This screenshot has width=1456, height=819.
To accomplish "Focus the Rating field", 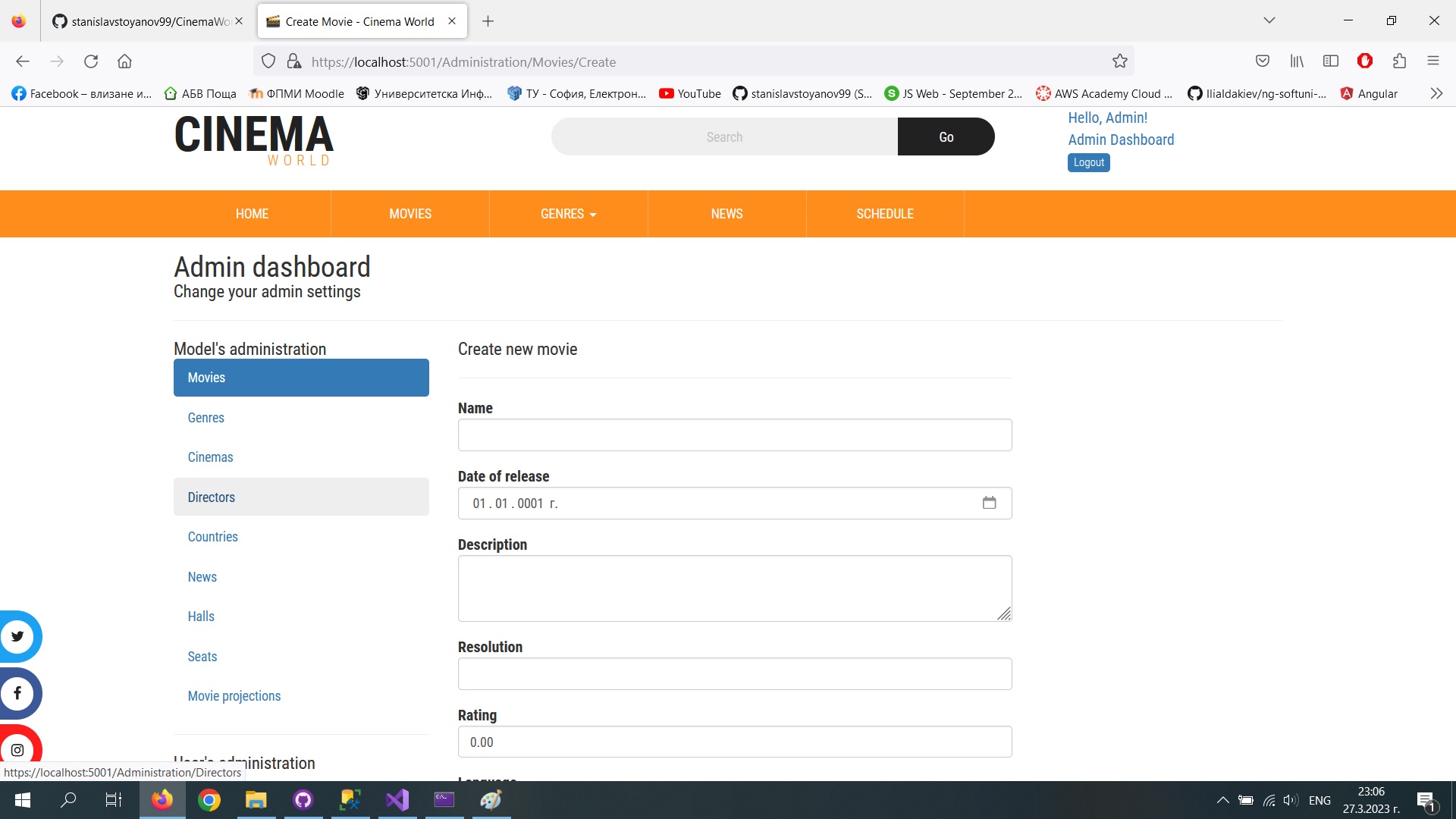I will point(735,742).
